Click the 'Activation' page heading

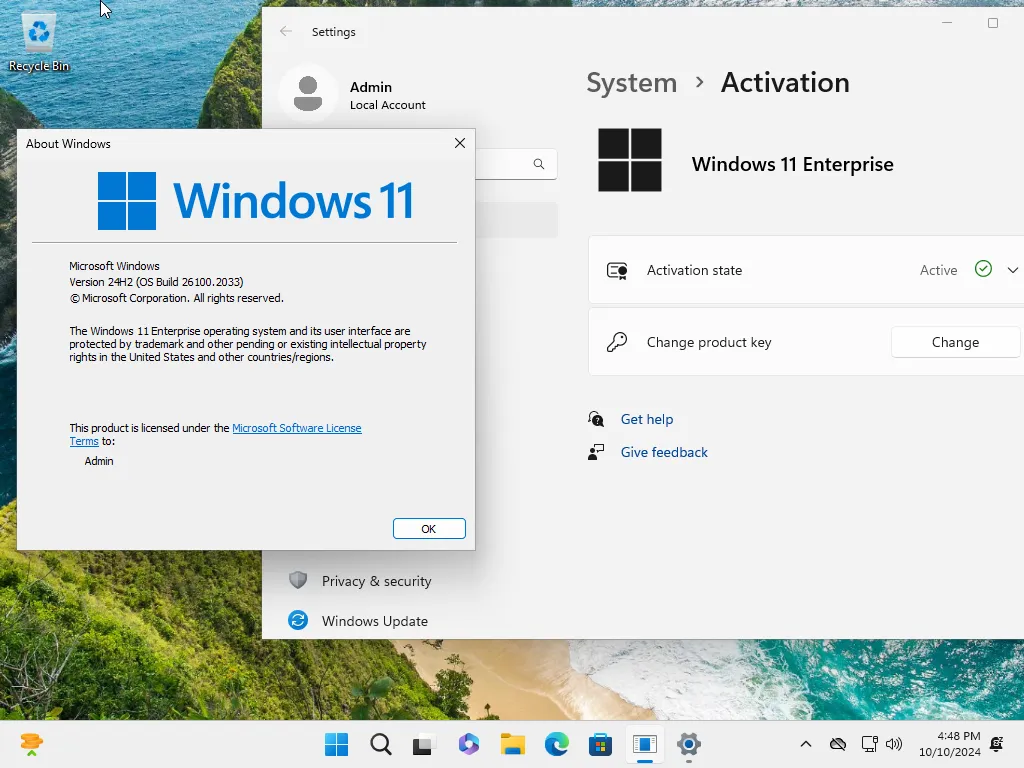click(x=785, y=83)
